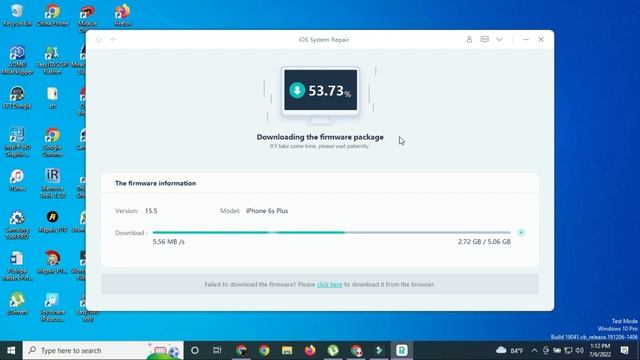Viewport: 640px width, 360px height.
Task: Expand the title bar dropdown chevron
Action: pos(499,40)
